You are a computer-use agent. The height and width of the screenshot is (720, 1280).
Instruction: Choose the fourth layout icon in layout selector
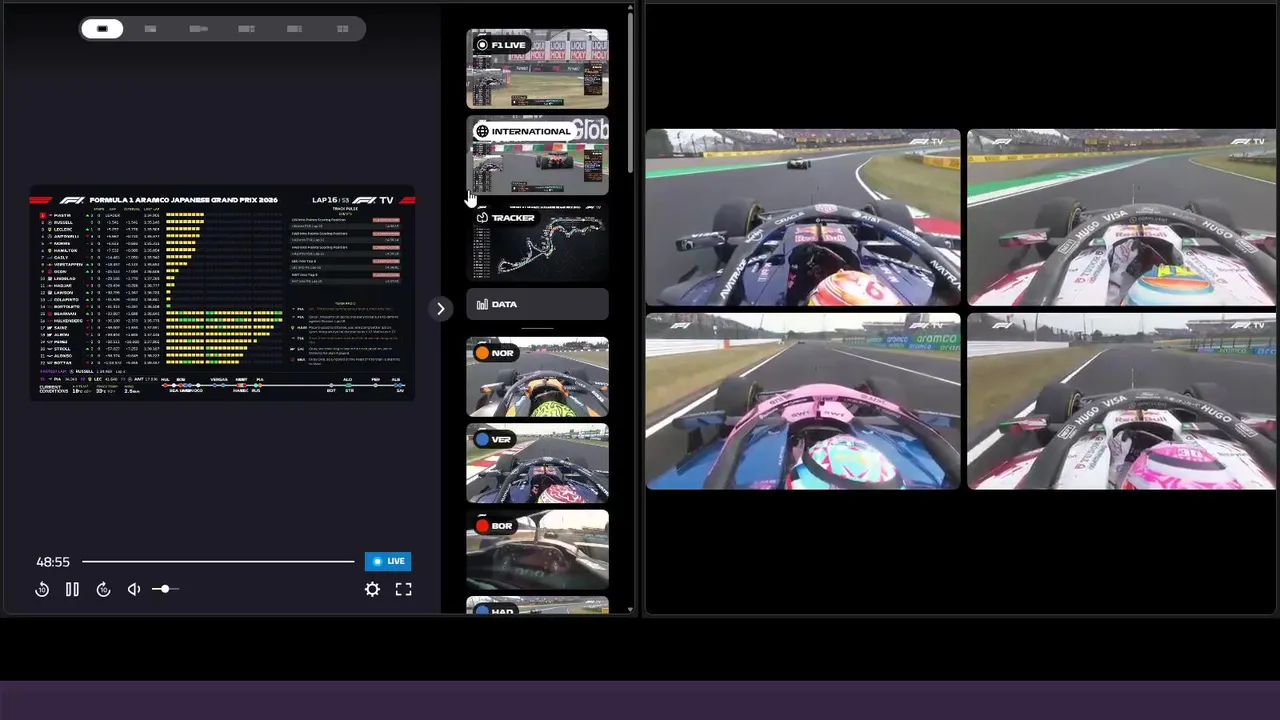click(x=246, y=29)
